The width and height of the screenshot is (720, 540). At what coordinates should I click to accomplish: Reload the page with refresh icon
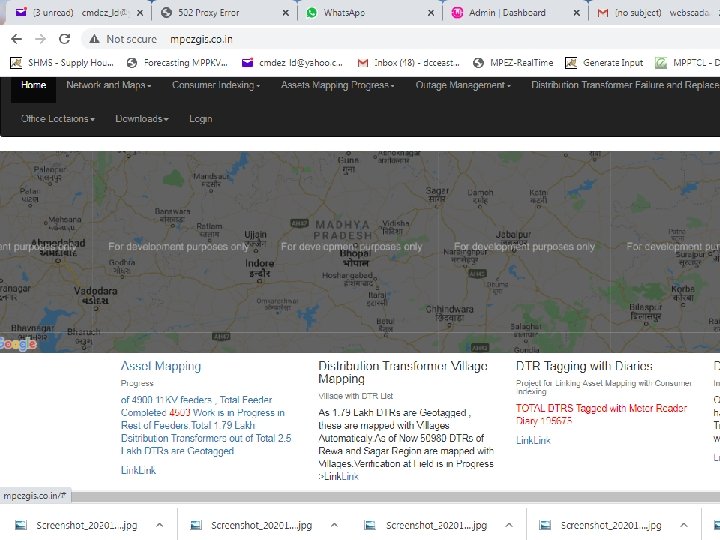pos(64,39)
